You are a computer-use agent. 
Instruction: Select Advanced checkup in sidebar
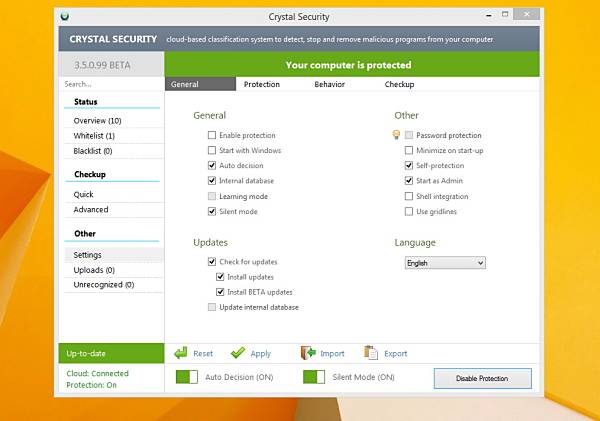pos(113,209)
